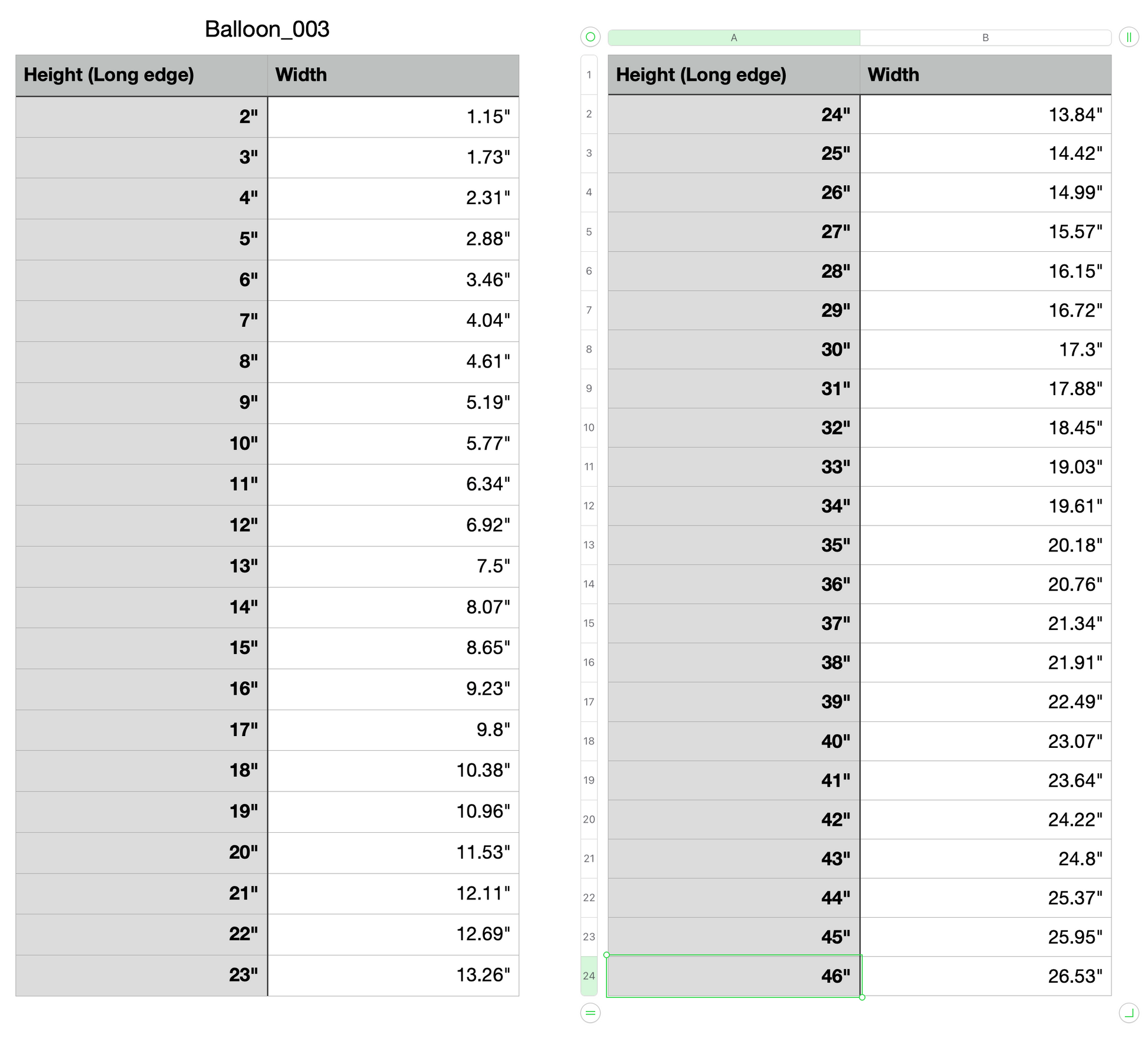Select row number 12 header

[x=589, y=505]
